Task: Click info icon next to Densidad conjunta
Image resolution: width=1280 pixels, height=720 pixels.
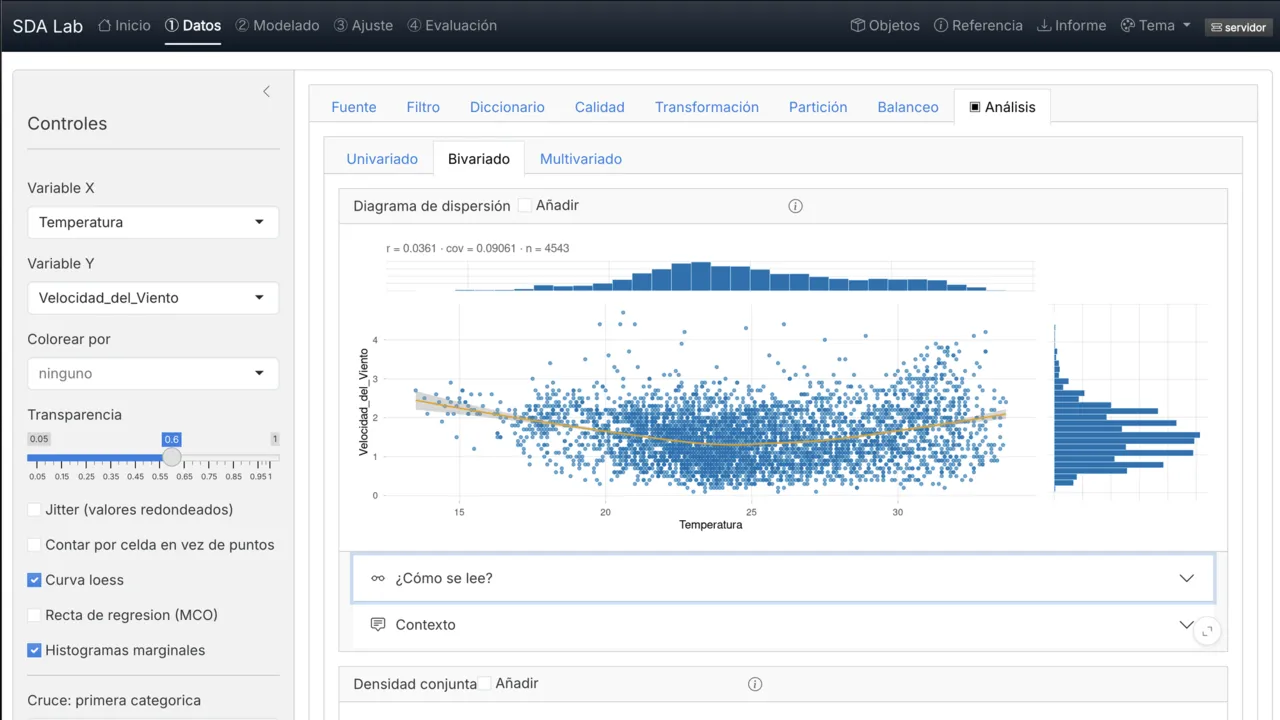Action: (x=755, y=684)
